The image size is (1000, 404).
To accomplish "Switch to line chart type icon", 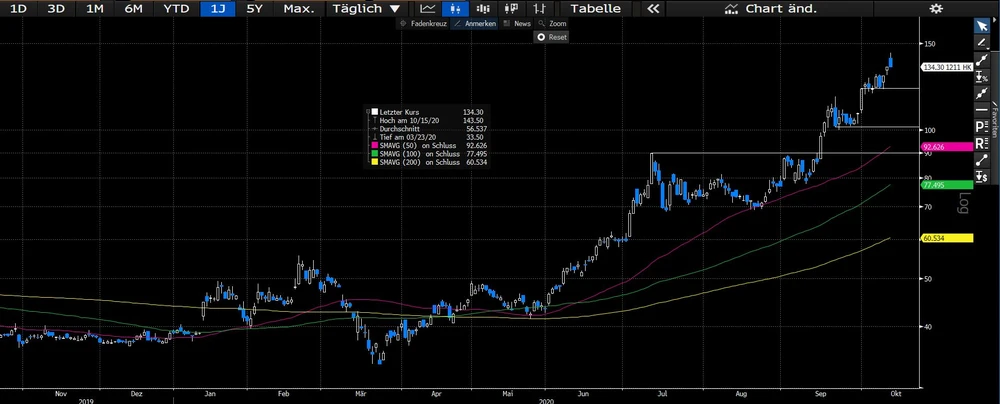I will coord(427,9).
